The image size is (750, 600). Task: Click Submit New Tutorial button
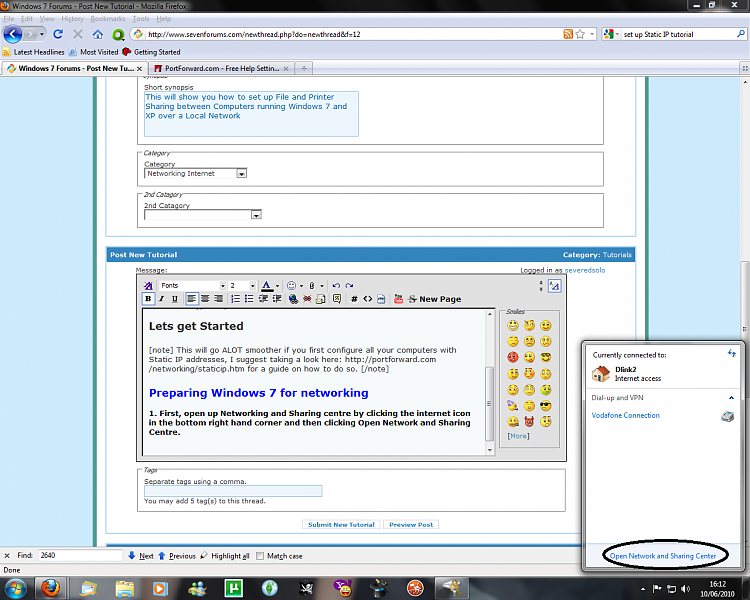click(x=341, y=525)
